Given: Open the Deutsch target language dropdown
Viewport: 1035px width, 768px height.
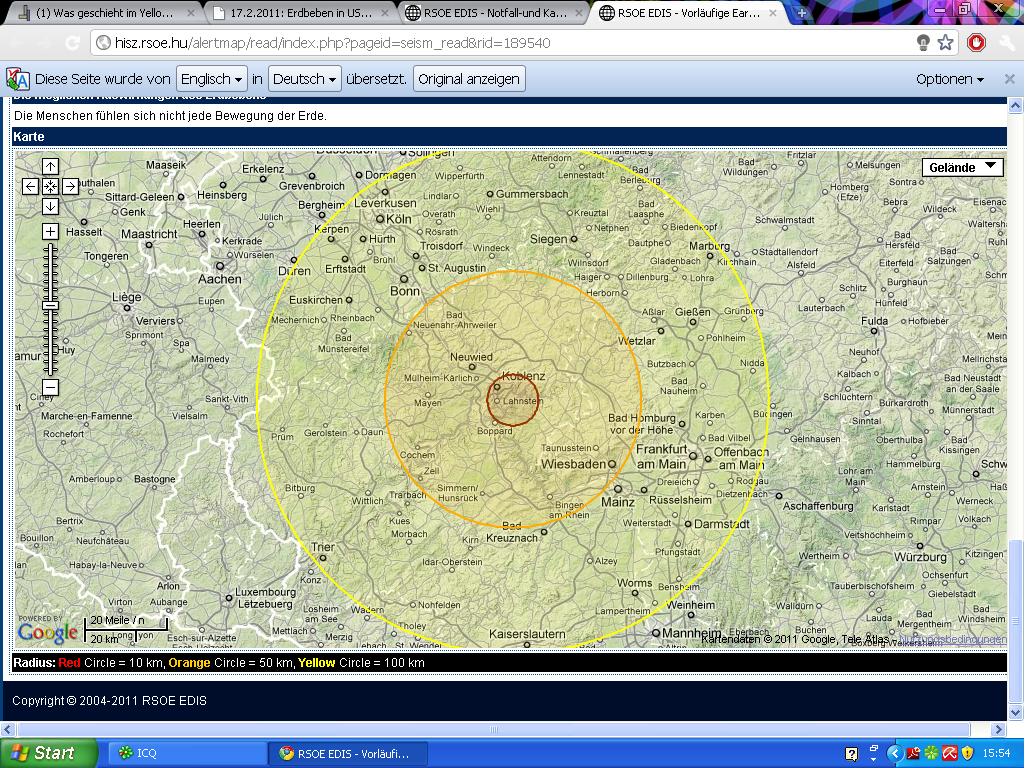Looking at the screenshot, I should tap(305, 79).
